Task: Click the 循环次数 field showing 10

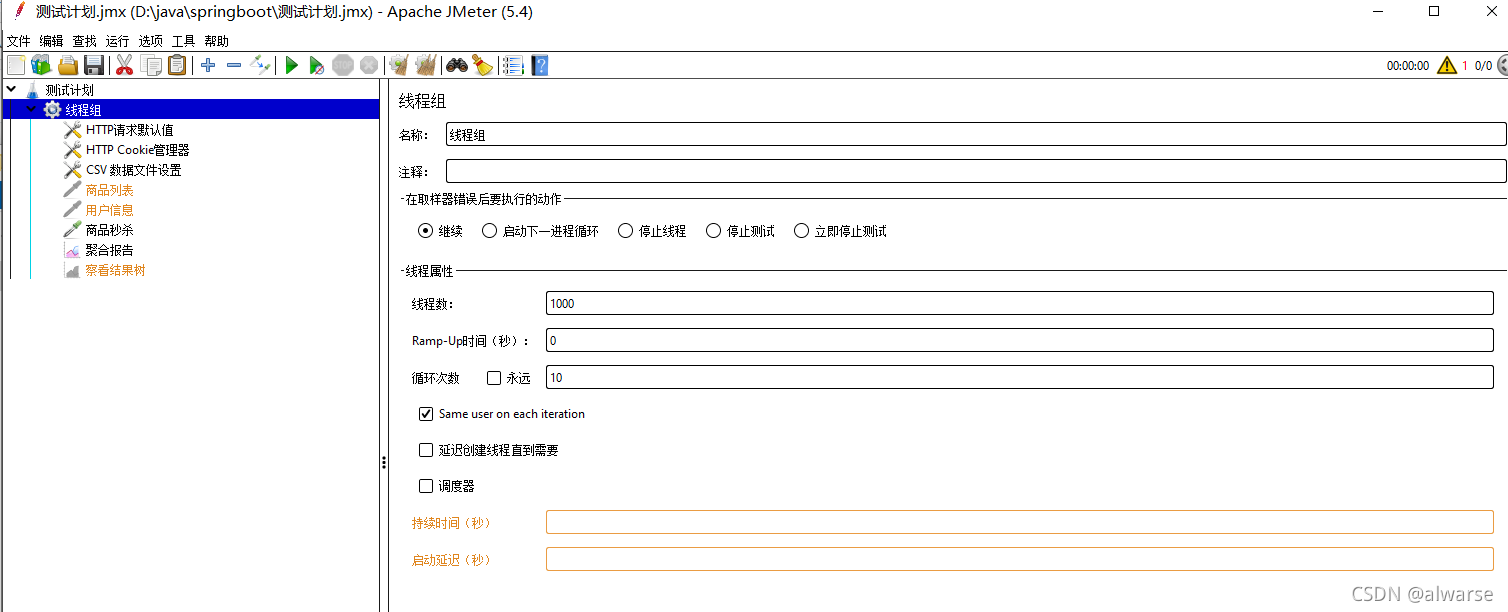Action: [1019, 377]
